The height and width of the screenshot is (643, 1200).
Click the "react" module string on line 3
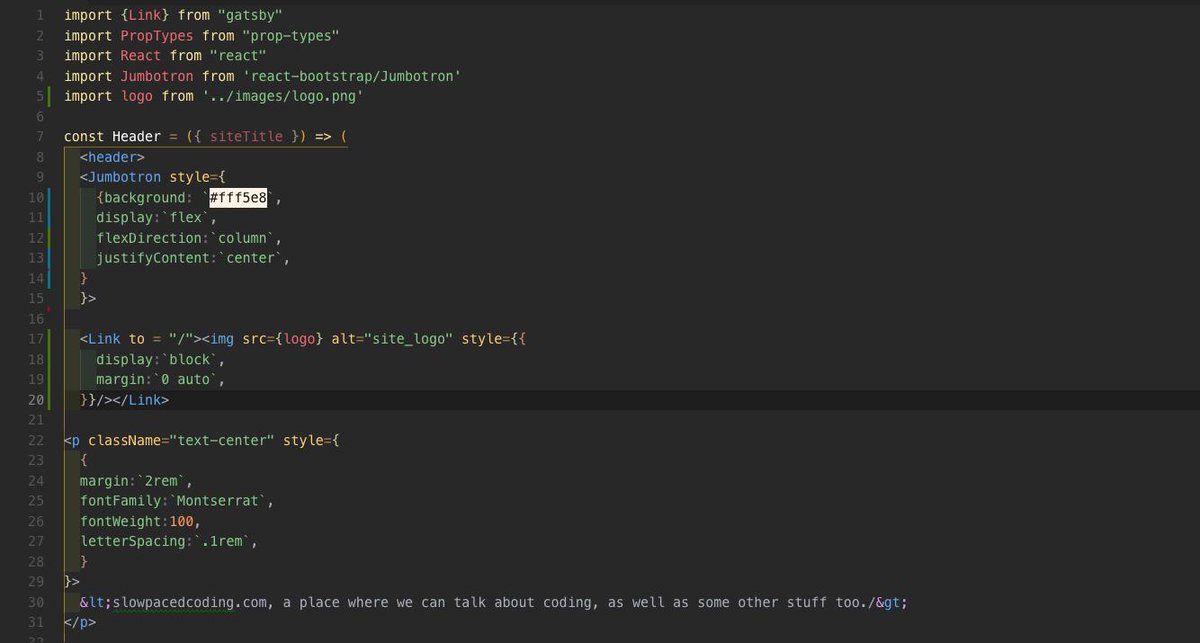click(x=238, y=56)
